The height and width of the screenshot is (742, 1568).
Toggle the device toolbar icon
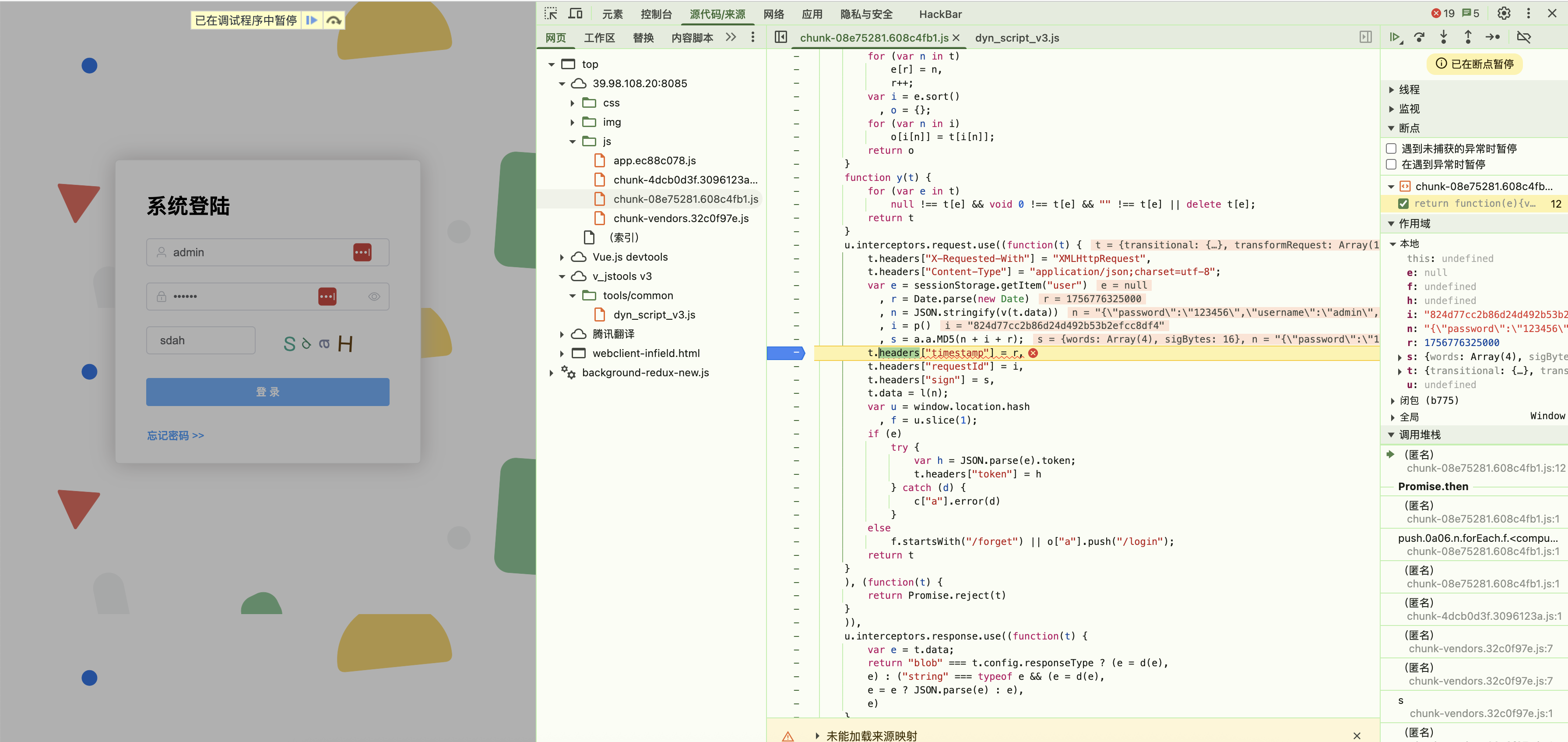click(x=575, y=14)
